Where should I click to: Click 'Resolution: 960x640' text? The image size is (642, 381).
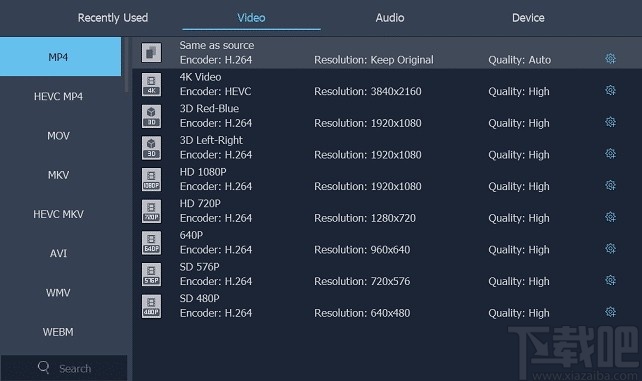click(x=362, y=250)
